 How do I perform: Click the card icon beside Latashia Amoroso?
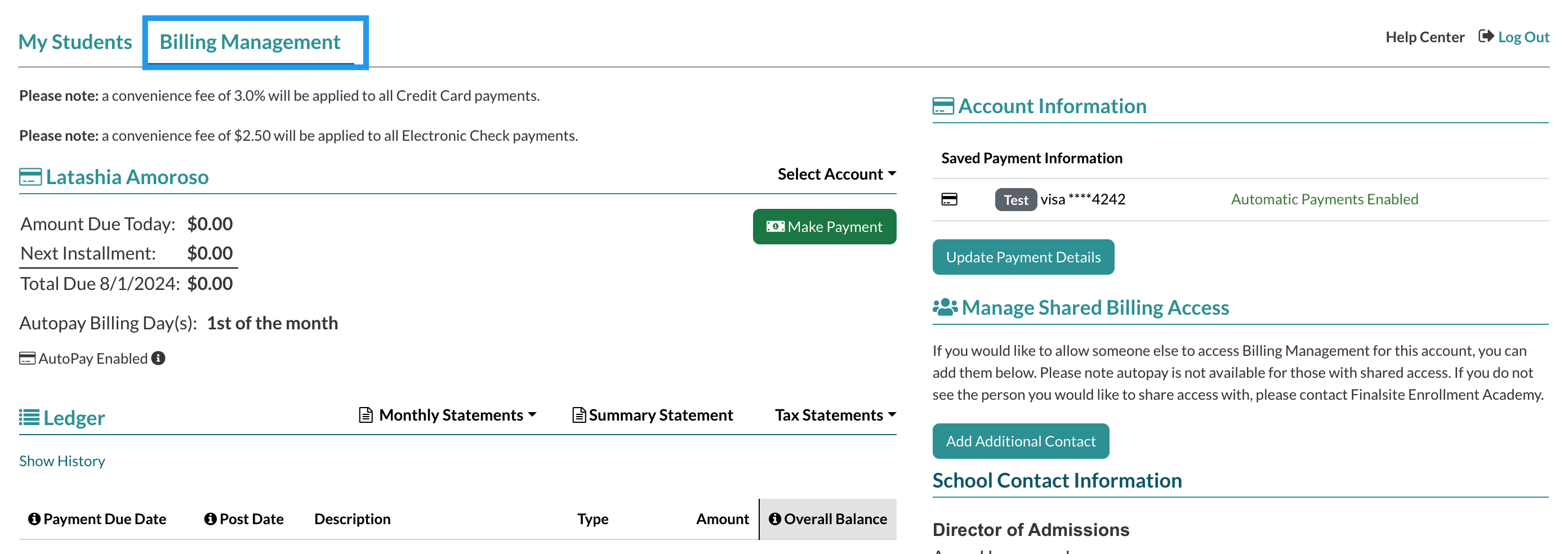coord(30,177)
